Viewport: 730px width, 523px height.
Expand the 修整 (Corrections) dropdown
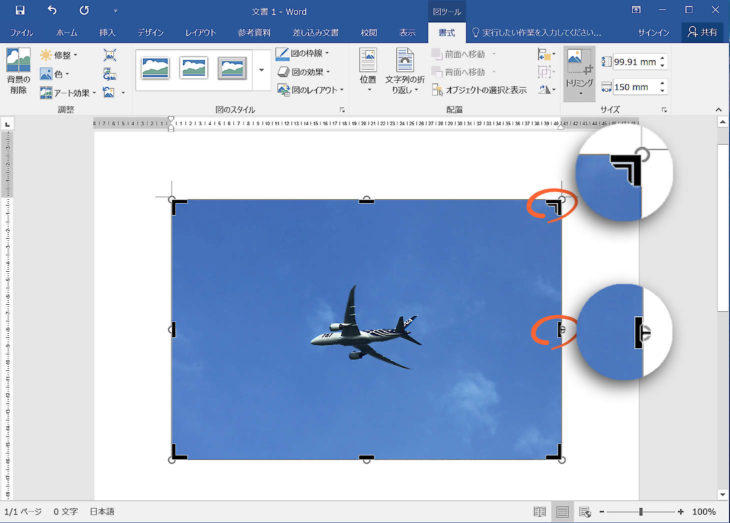(x=60, y=55)
